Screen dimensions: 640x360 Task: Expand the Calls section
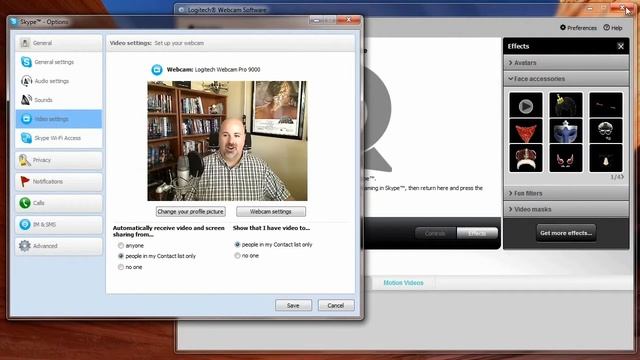[x=59, y=203]
